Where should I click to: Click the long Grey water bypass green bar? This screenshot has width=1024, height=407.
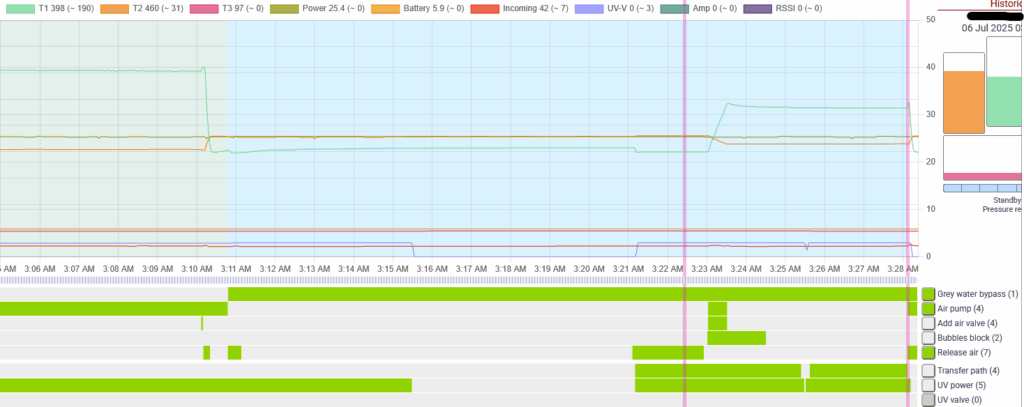pos(572,294)
